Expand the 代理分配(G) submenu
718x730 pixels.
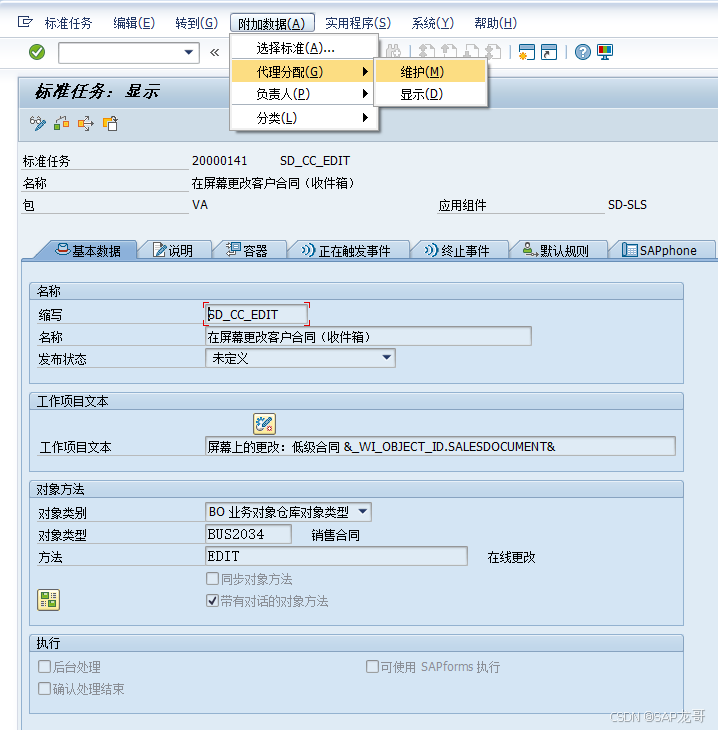(305, 72)
